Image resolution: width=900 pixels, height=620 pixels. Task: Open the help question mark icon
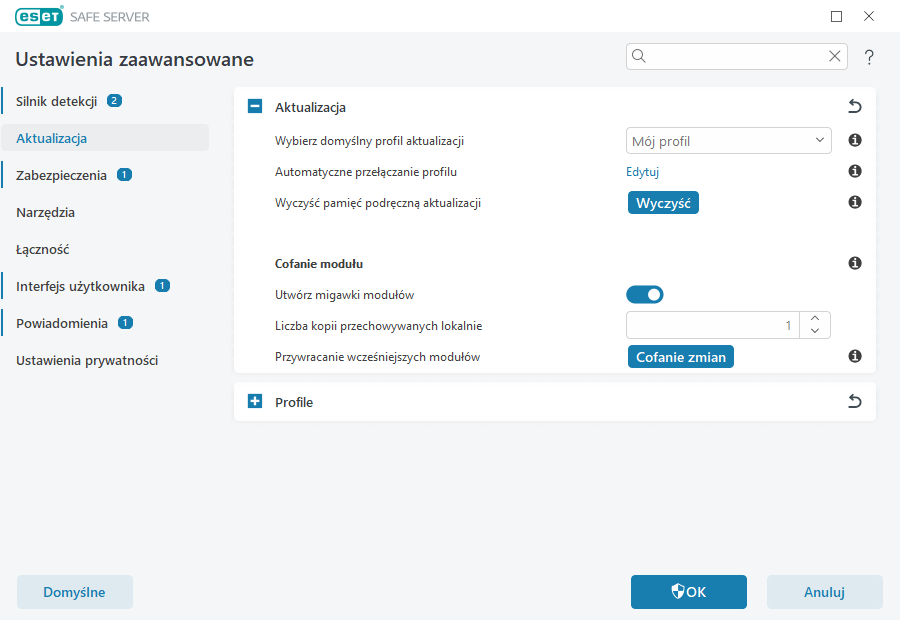868,56
